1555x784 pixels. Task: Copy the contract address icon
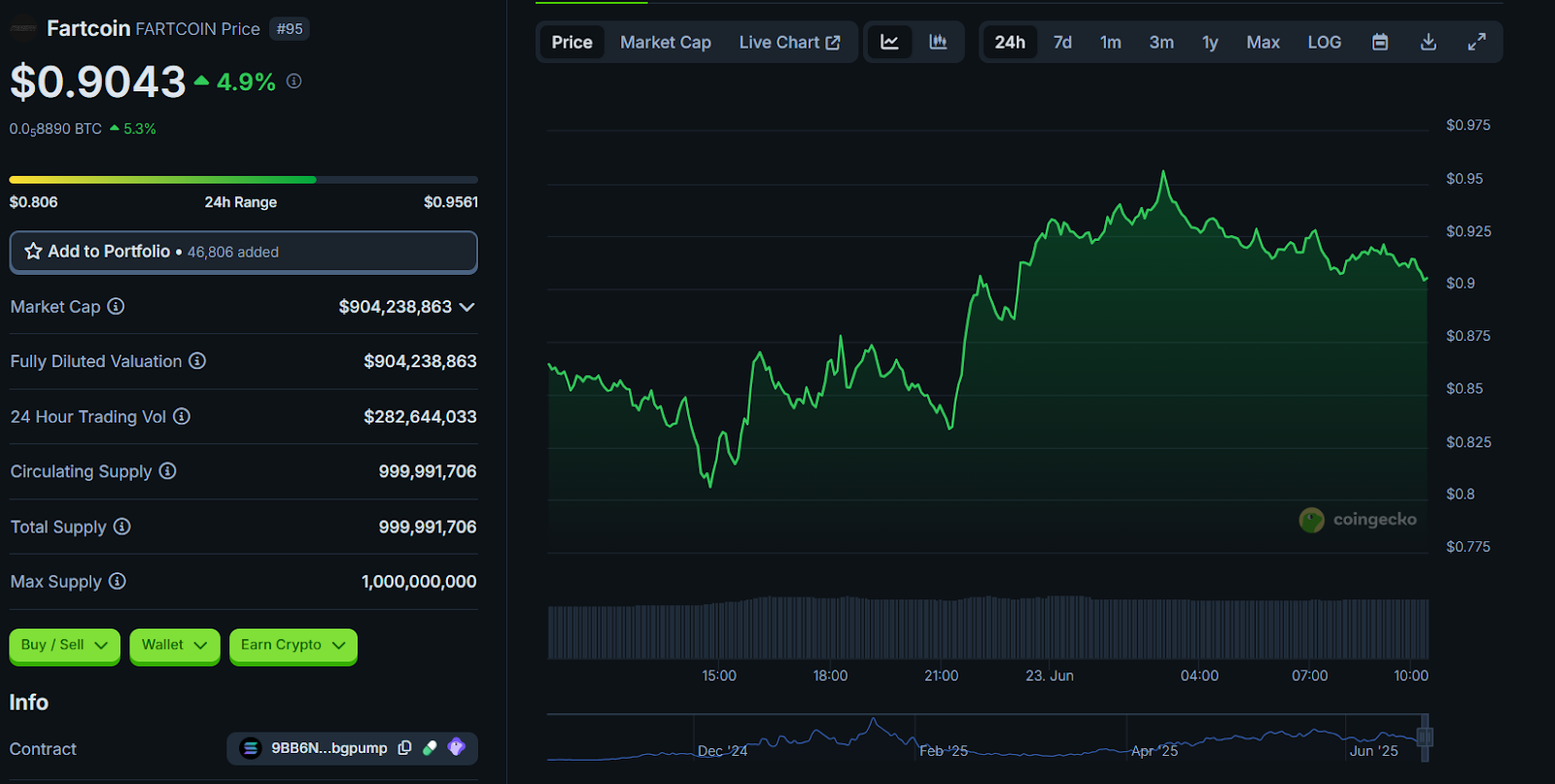pyautogui.click(x=404, y=748)
